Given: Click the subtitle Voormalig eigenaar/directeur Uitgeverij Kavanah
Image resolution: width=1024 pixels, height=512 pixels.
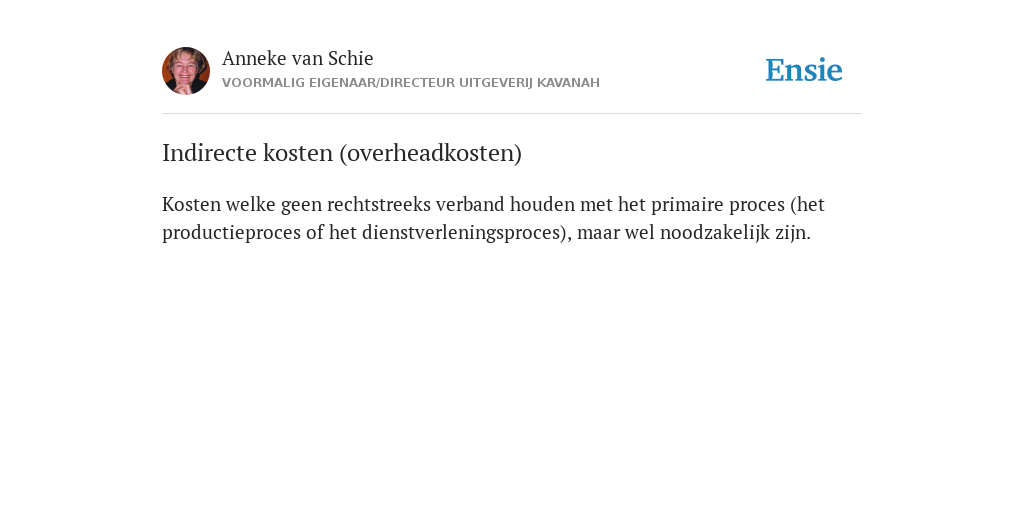Looking at the screenshot, I should click(x=411, y=83).
